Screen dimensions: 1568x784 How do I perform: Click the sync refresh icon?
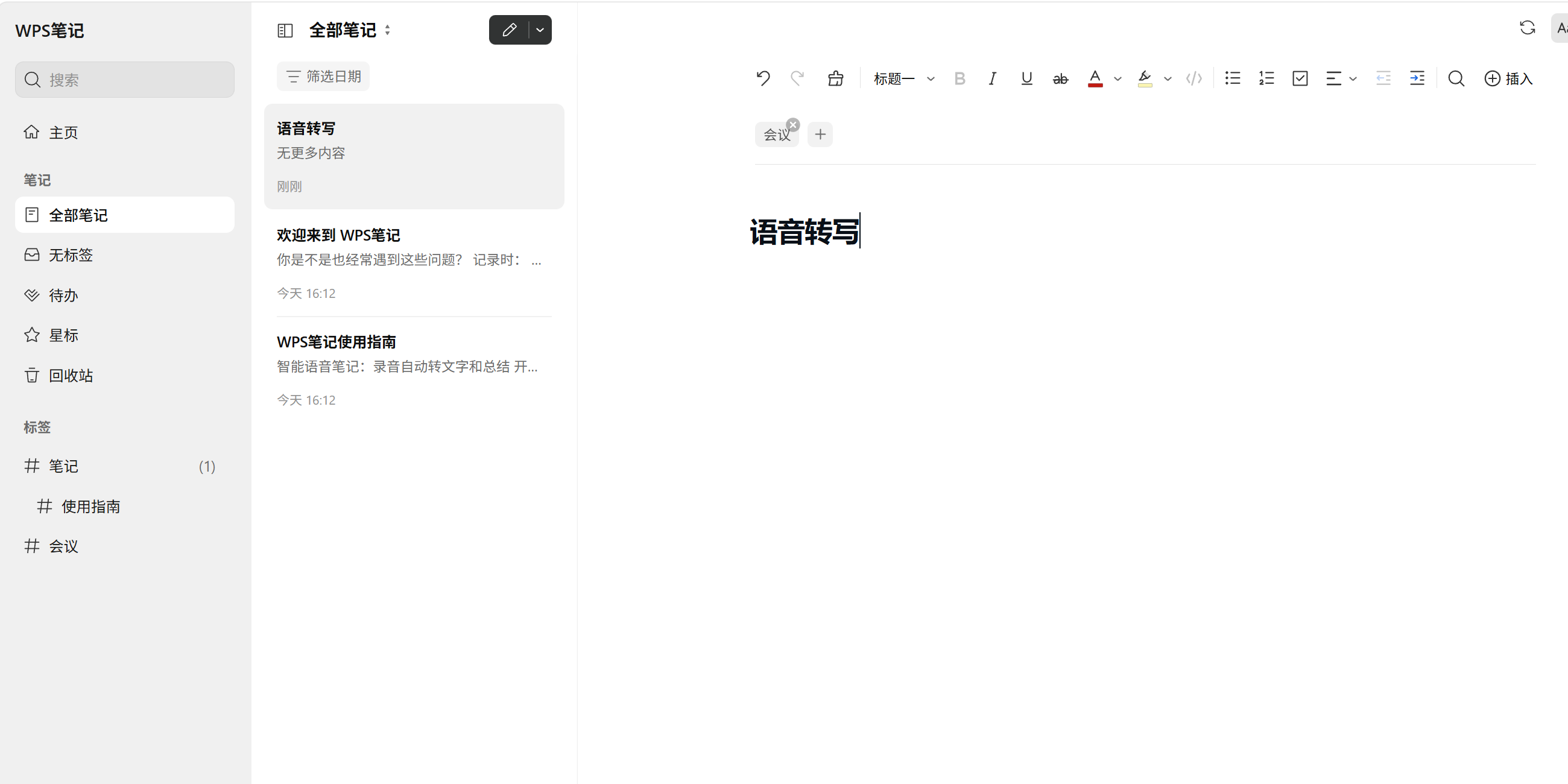point(1527,27)
